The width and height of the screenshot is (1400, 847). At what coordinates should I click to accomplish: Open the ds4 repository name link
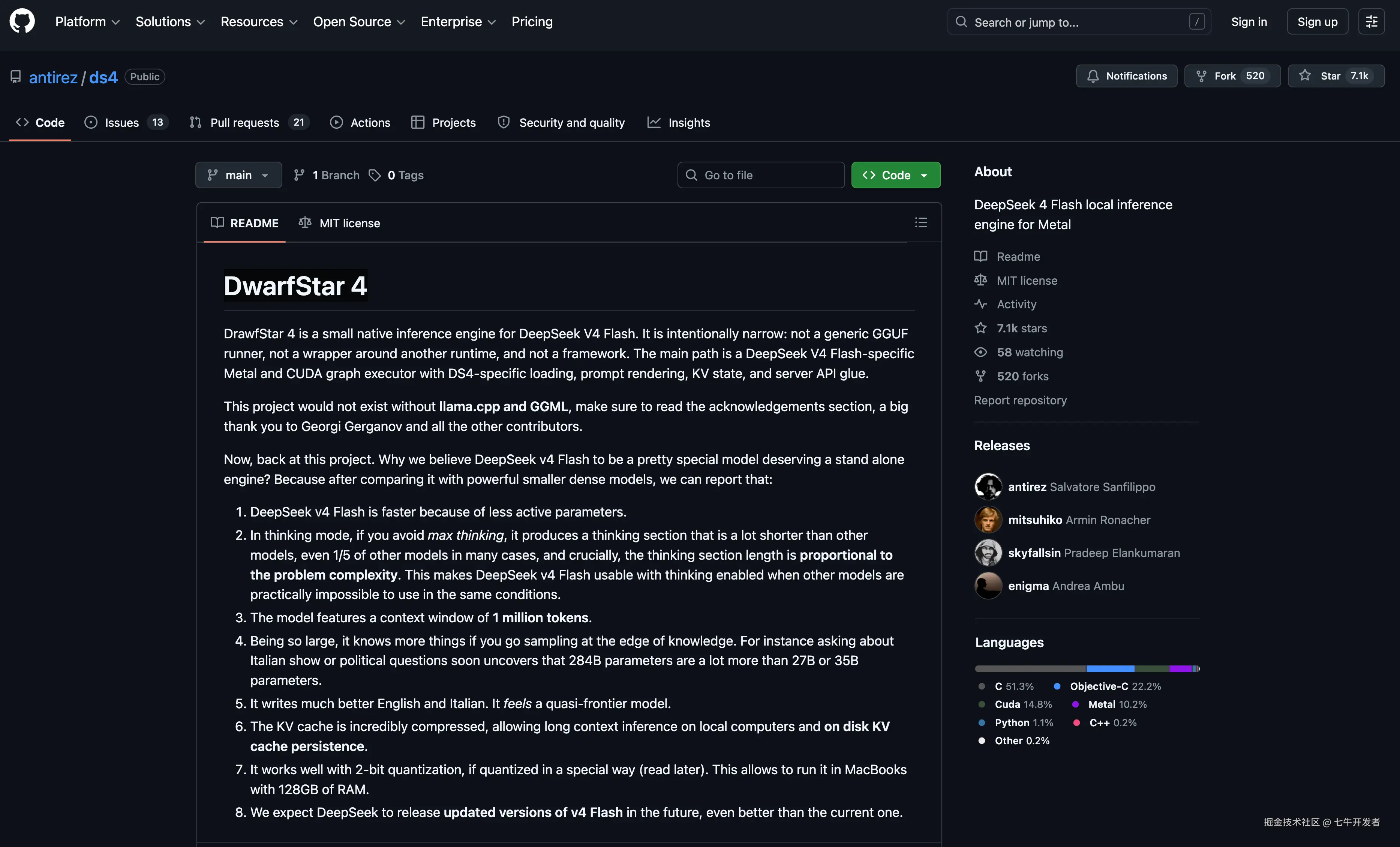click(x=103, y=77)
